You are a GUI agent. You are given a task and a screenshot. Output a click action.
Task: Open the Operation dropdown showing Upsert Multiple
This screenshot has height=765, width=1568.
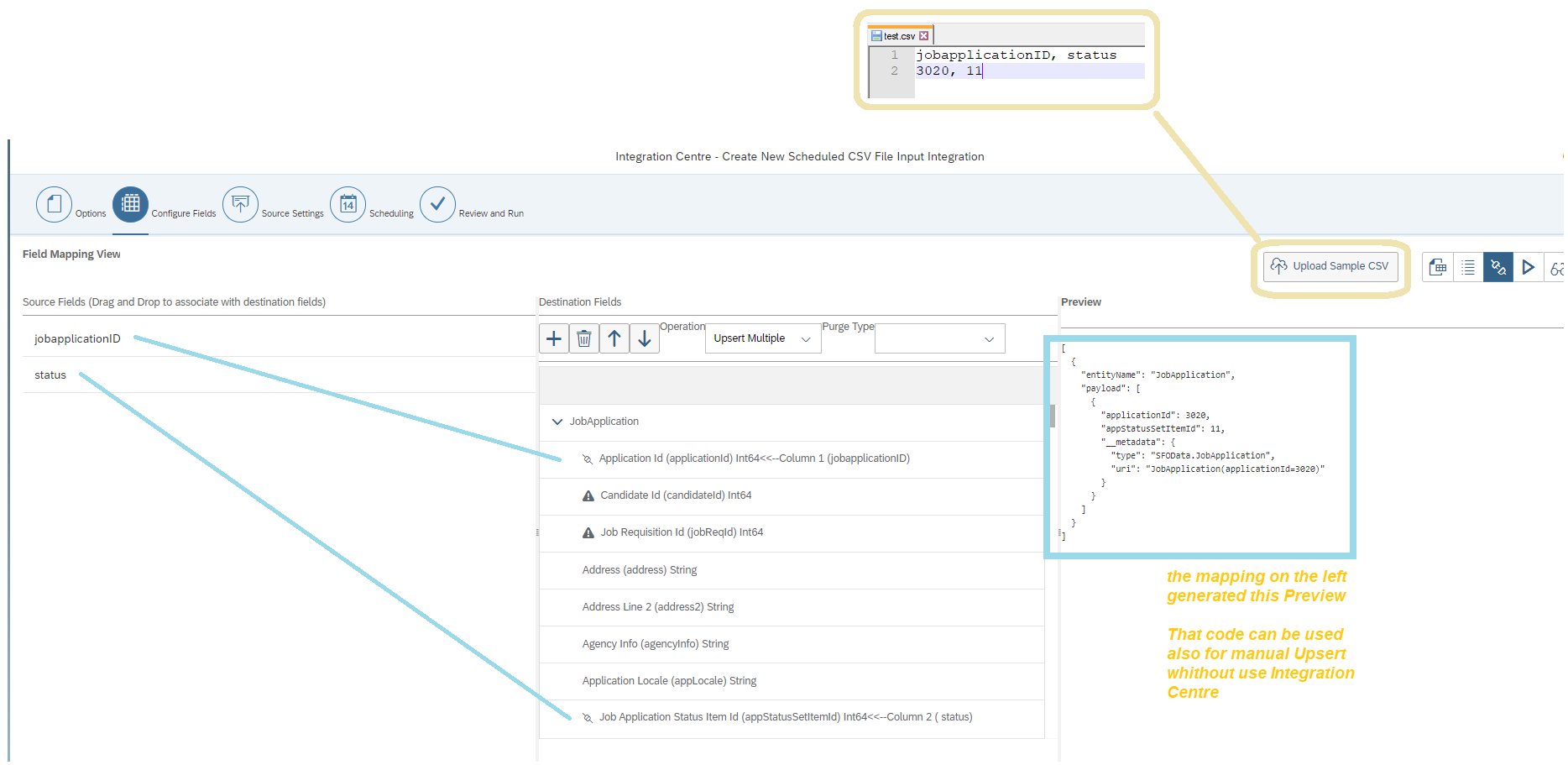click(x=763, y=338)
